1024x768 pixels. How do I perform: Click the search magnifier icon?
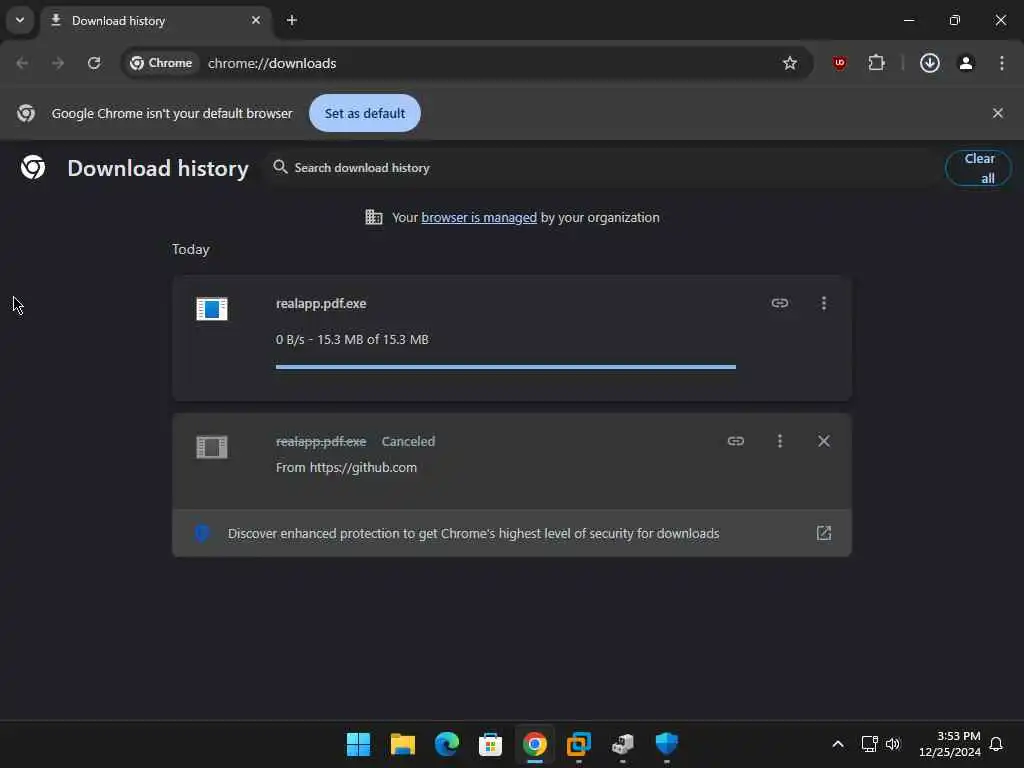[x=280, y=167]
